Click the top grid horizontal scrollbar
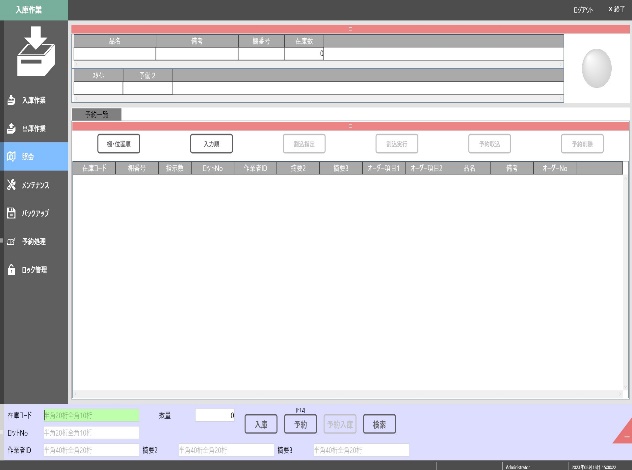 (318, 64)
